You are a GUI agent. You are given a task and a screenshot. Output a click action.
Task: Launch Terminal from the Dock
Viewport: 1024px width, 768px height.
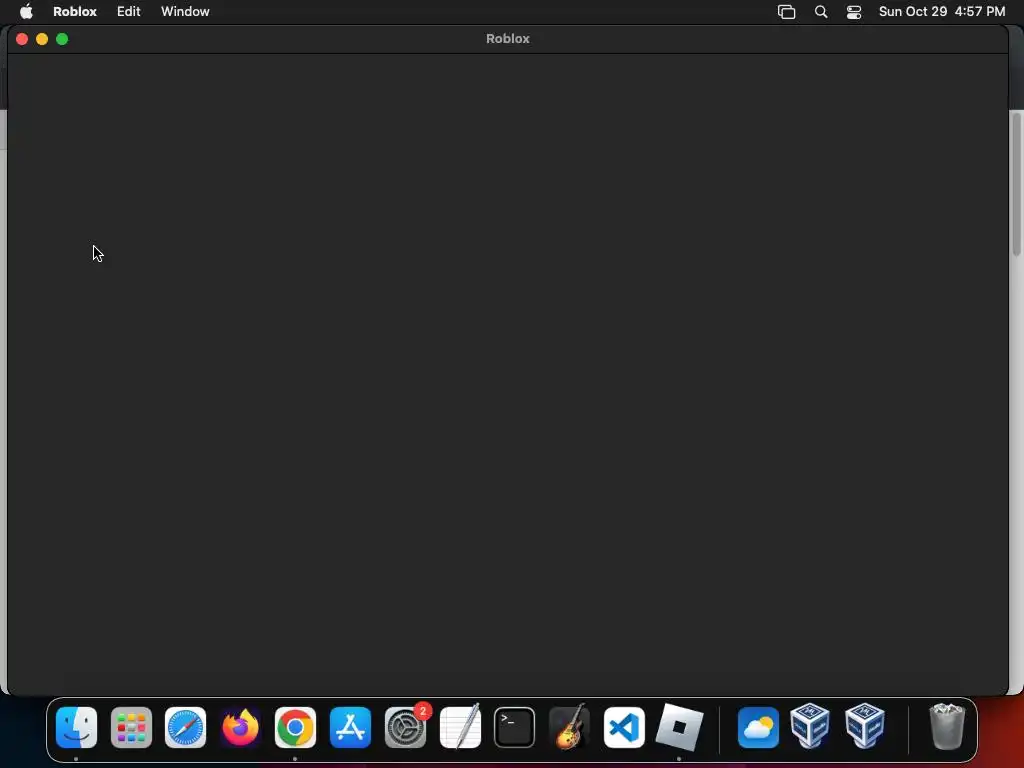[x=515, y=727]
